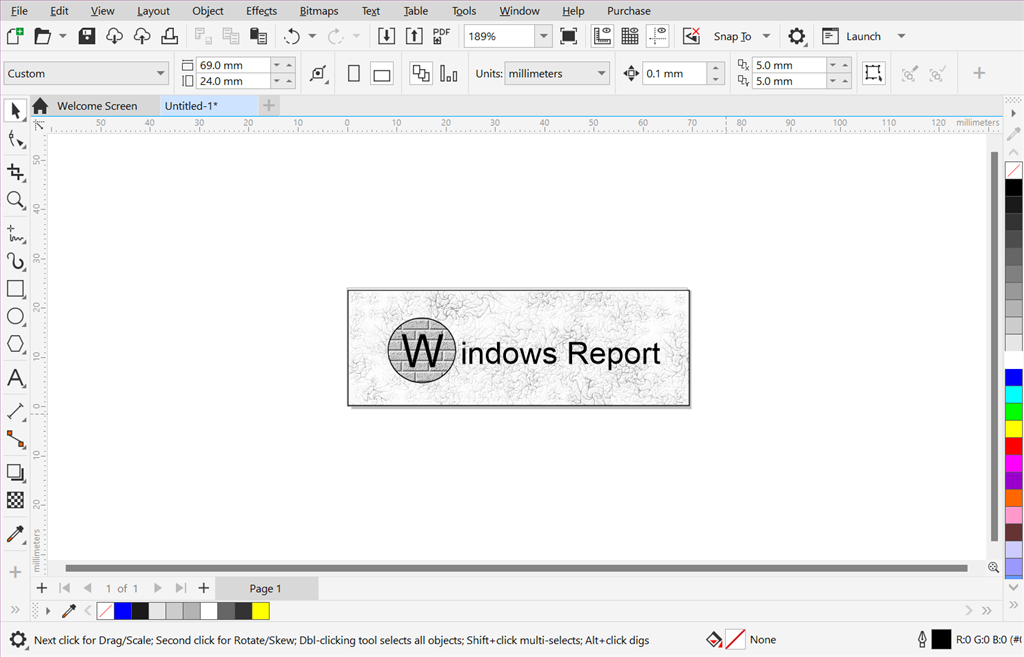The image size is (1024, 657).
Task: Select the Drop Shadow tool
Action: click(x=15, y=472)
